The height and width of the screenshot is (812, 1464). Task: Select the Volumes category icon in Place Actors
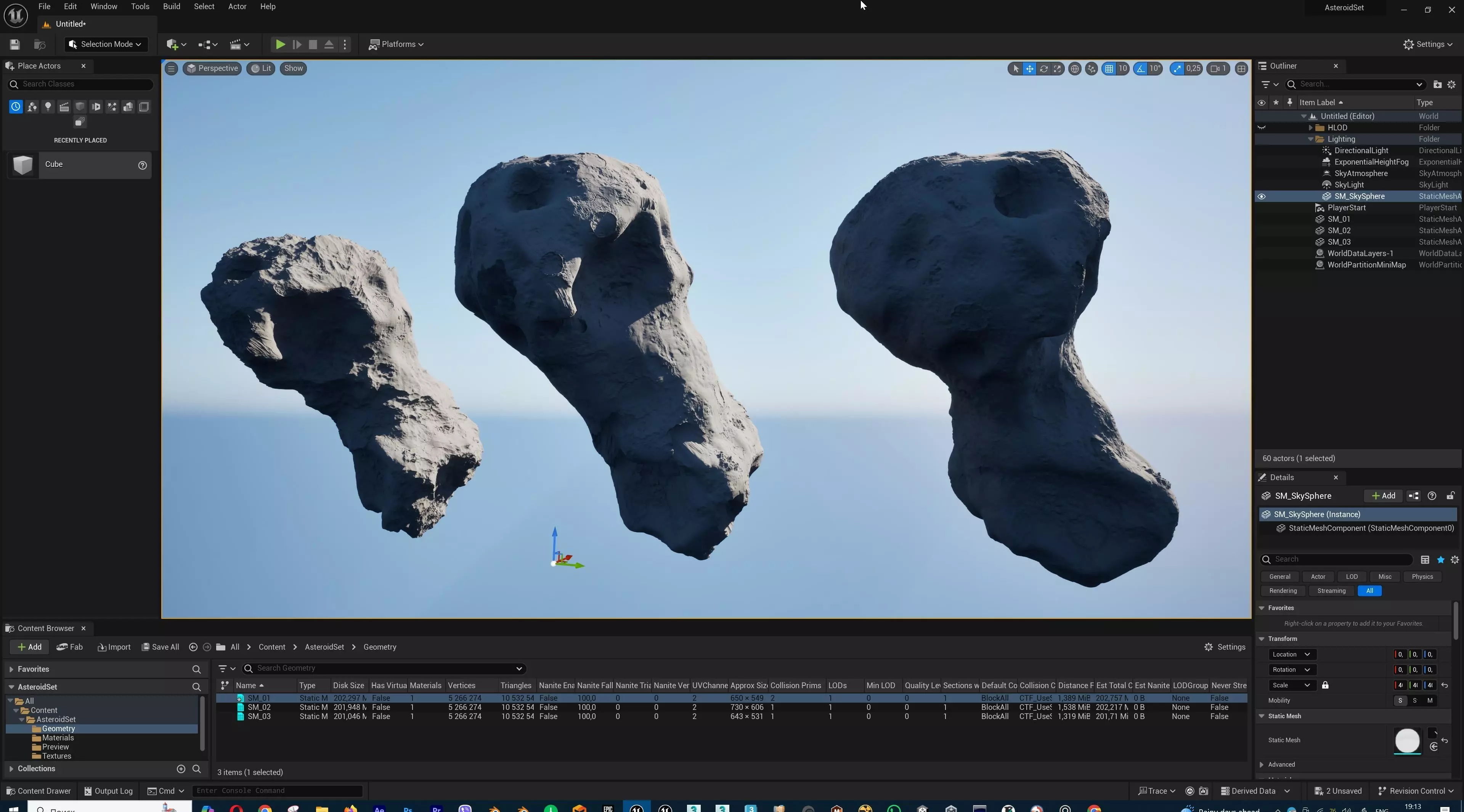[144, 107]
